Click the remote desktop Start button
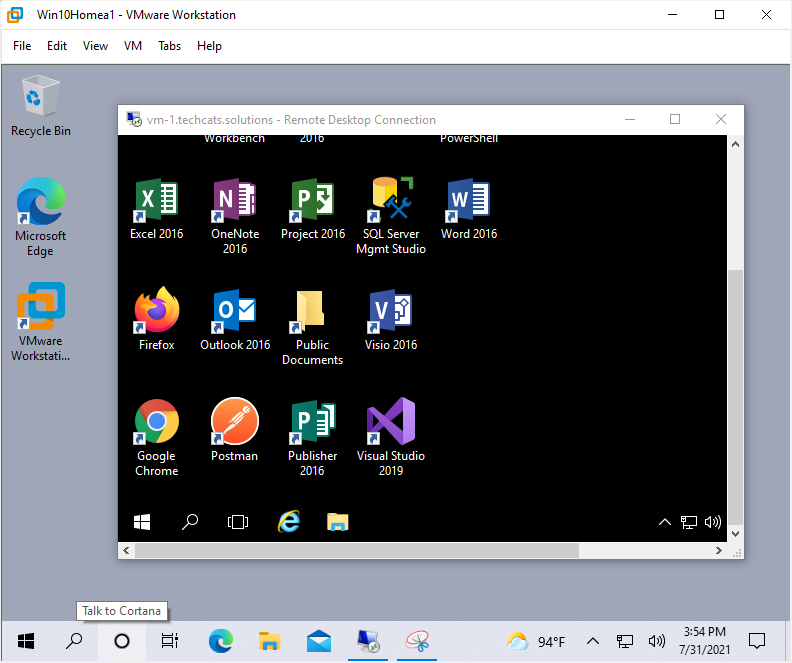Screen dimensions: 792x663 [142, 522]
